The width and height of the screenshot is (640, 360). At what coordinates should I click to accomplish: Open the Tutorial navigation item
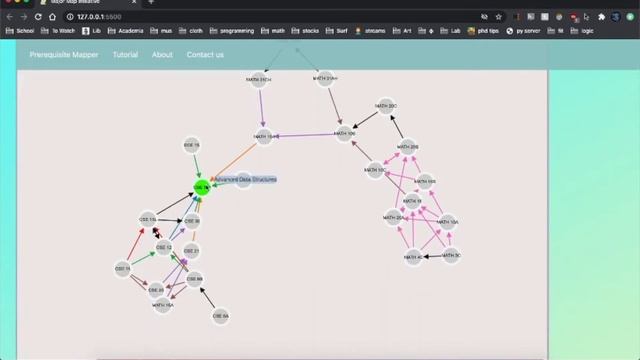click(x=125, y=55)
